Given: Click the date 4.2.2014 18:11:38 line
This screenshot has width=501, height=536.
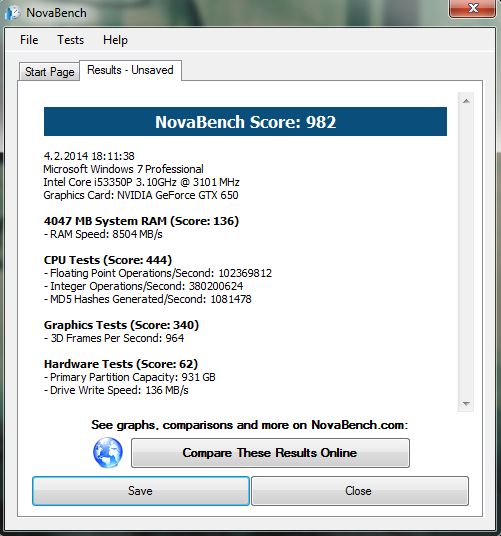Looking at the screenshot, I should tap(89, 156).
